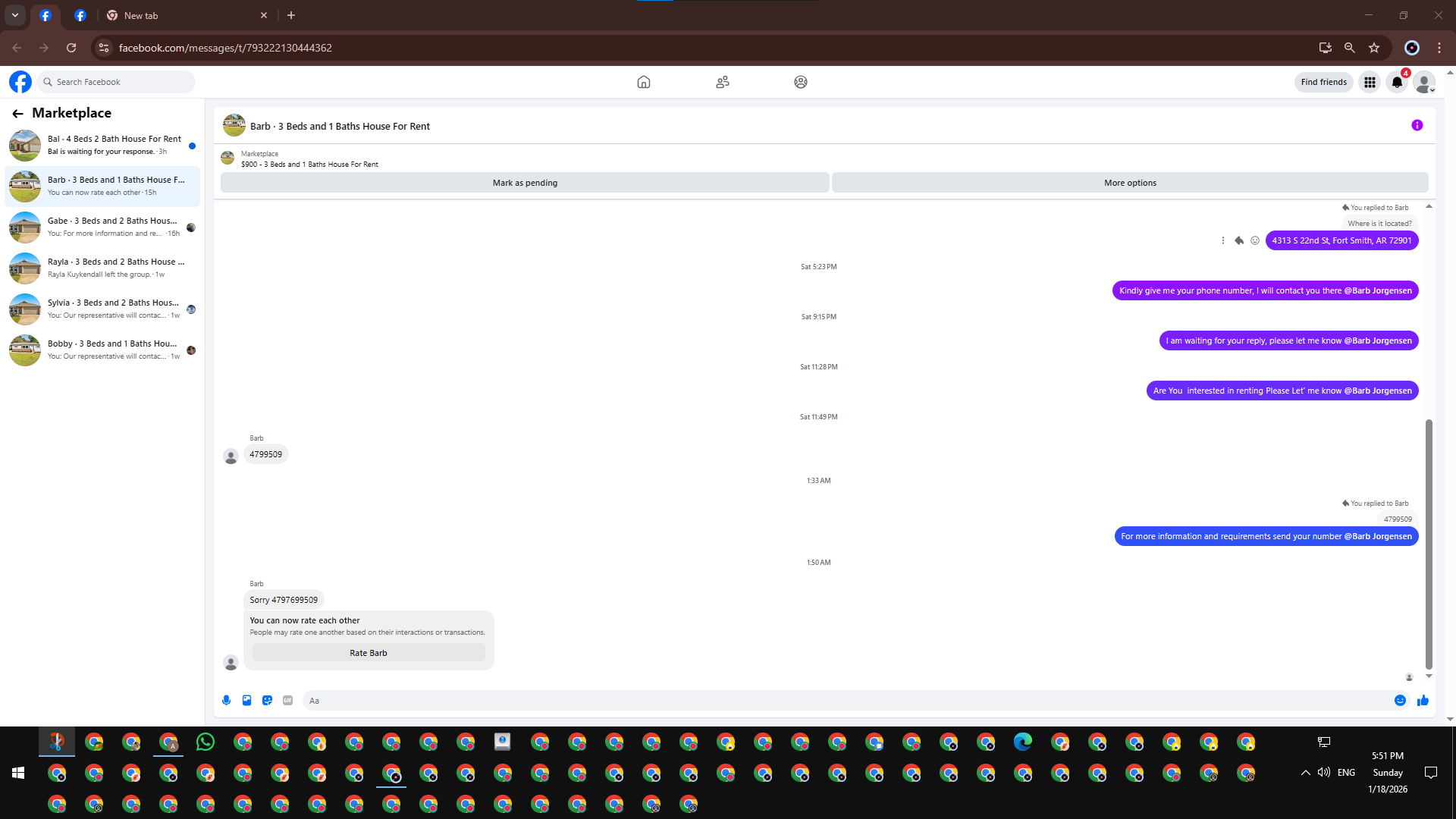
Task: Open the Facebook notifications bell
Action: pyautogui.click(x=1397, y=82)
